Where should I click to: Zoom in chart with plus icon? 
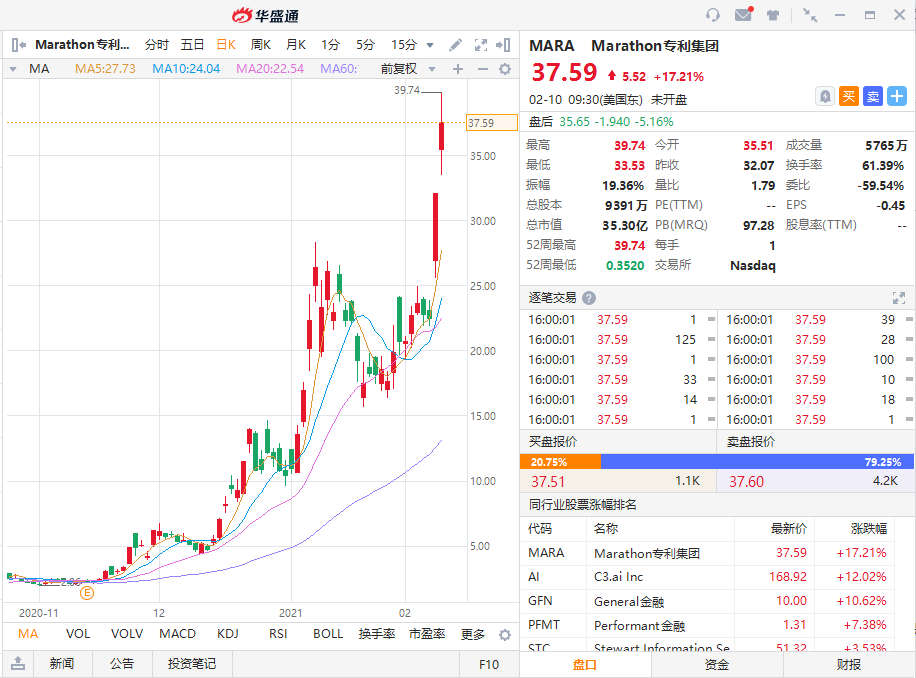pyautogui.click(x=458, y=69)
